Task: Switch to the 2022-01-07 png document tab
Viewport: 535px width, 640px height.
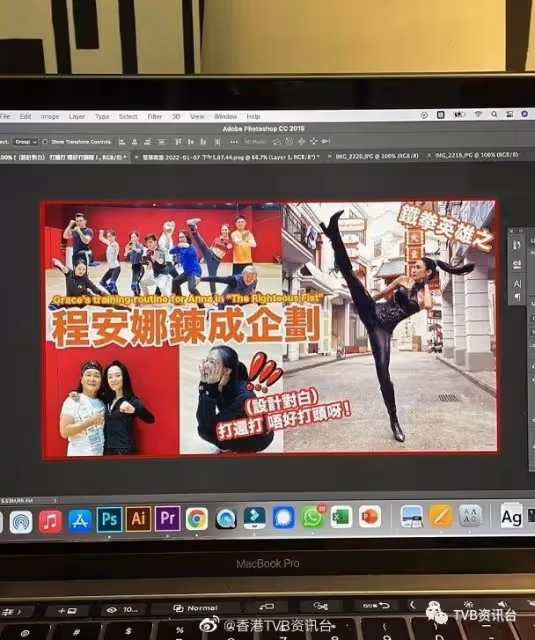Action: click(231, 157)
